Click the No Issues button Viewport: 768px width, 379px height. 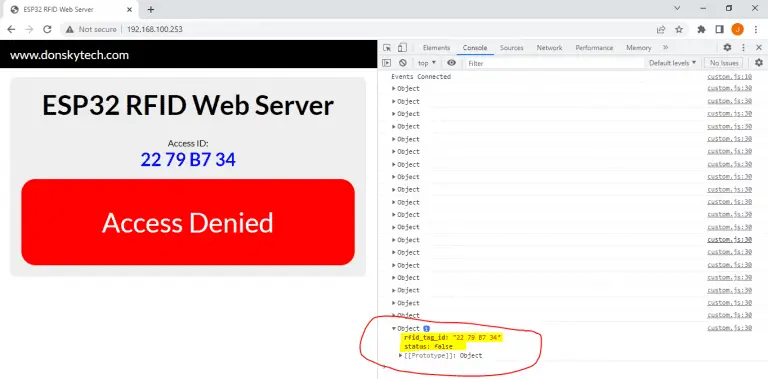tap(723, 63)
